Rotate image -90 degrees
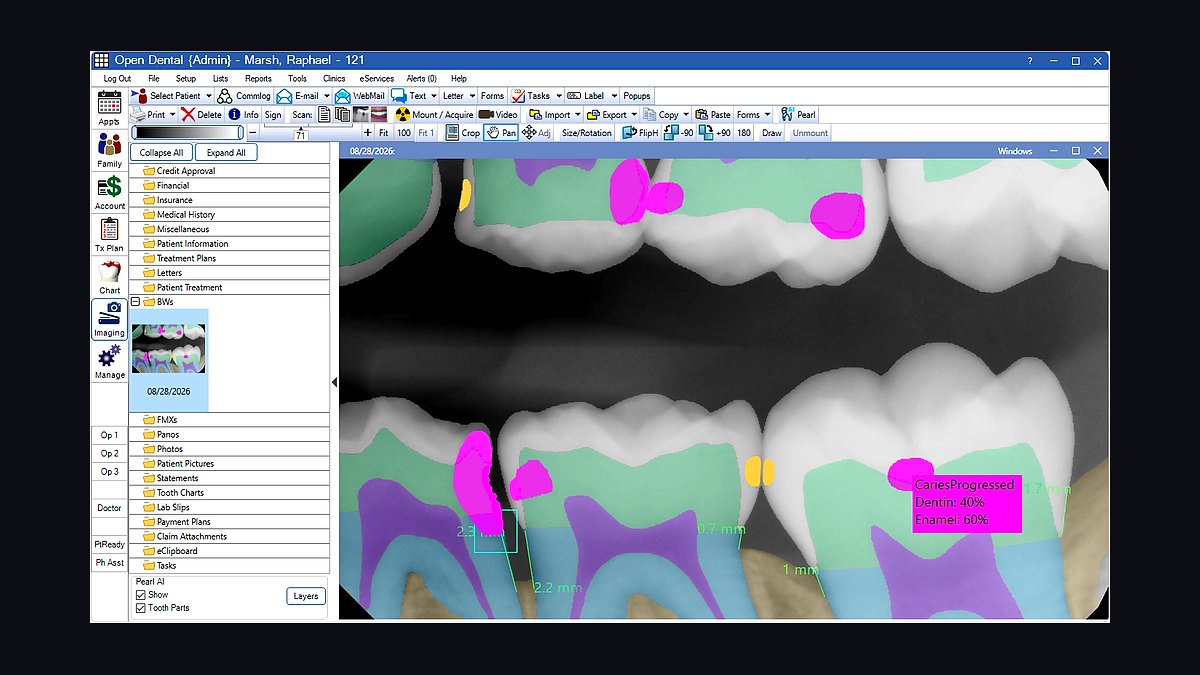This screenshot has width=1200, height=675. (x=679, y=133)
